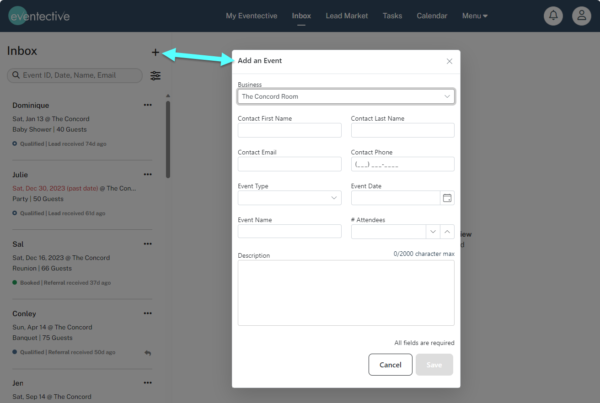Select Sal's lead name
Image resolution: width=600 pixels, height=403 pixels.
coord(18,244)
